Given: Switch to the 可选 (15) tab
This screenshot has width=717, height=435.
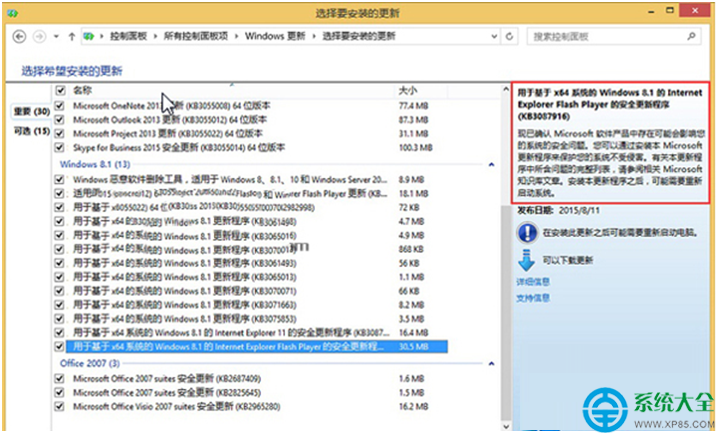Looking at the screenshot, I should [x=31, y=131].
